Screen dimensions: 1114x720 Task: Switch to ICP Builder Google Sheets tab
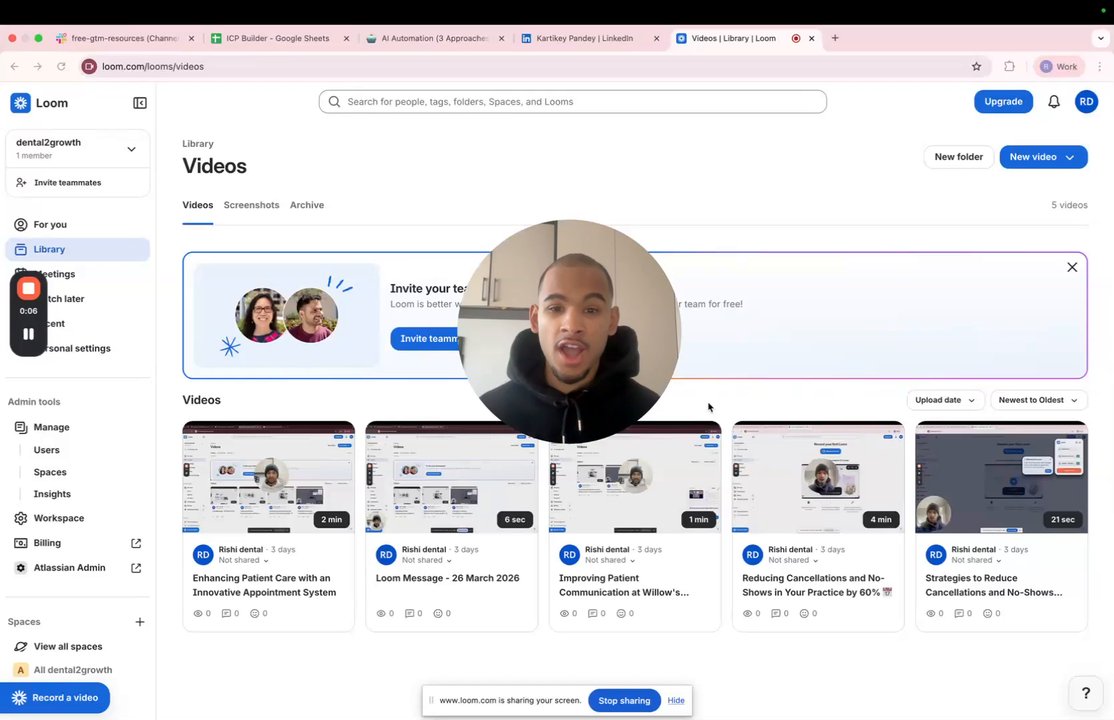pos(278,38)
